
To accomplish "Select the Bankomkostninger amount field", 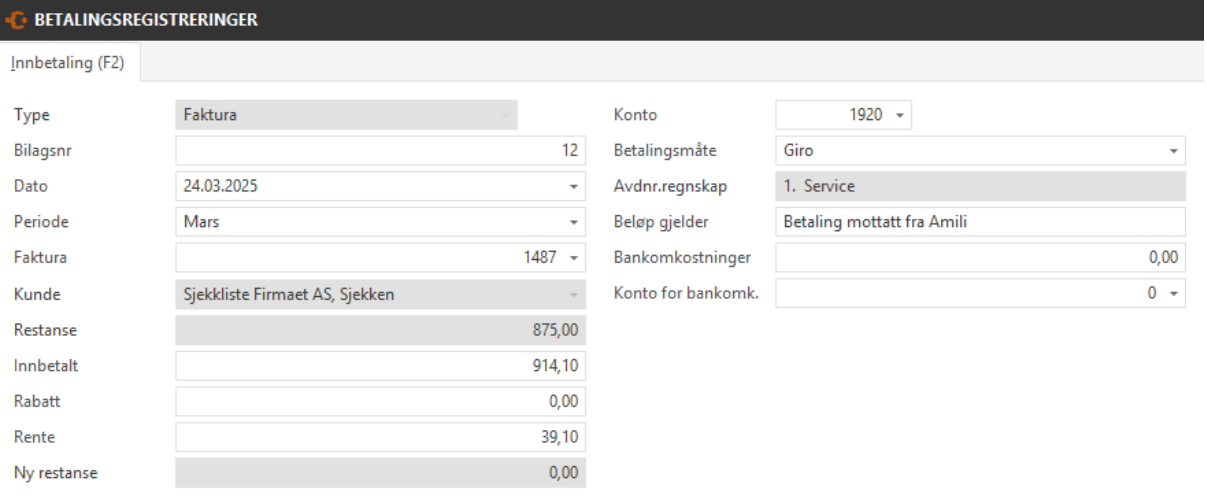I will coord(980,259).
